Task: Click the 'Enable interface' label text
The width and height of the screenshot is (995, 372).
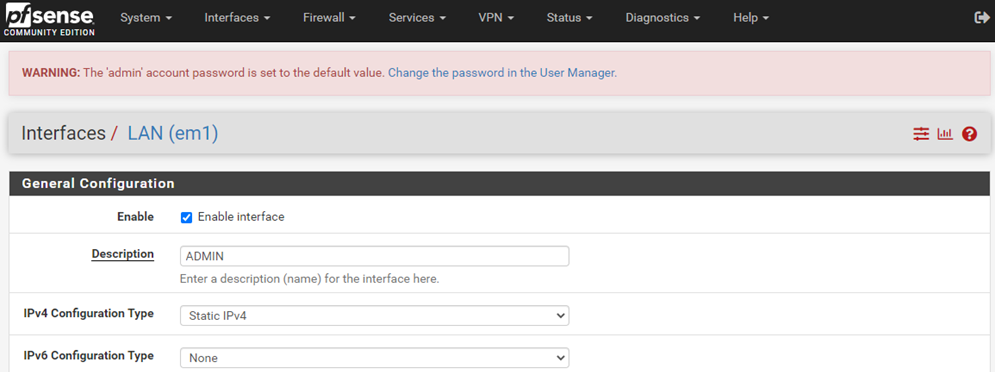Action: (241, 217)
